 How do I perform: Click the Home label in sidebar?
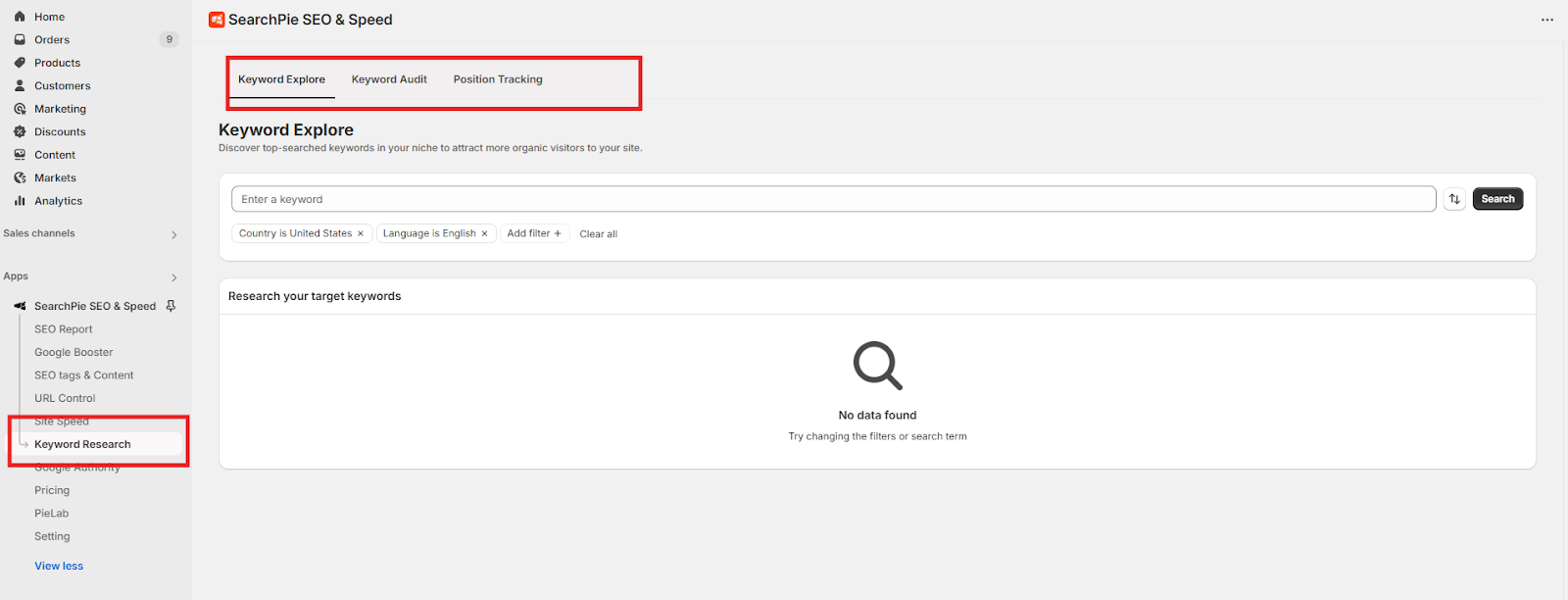(x=49, y=17)
